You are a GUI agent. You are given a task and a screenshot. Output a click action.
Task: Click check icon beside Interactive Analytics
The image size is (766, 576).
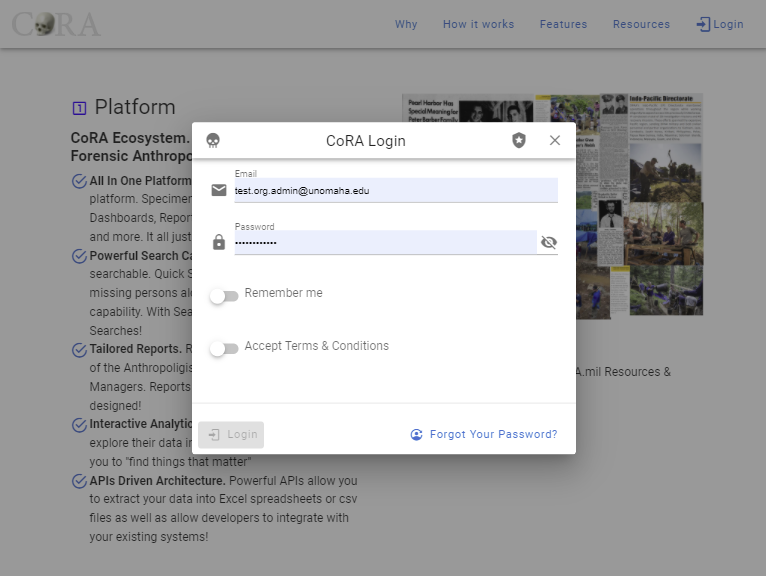79,425
